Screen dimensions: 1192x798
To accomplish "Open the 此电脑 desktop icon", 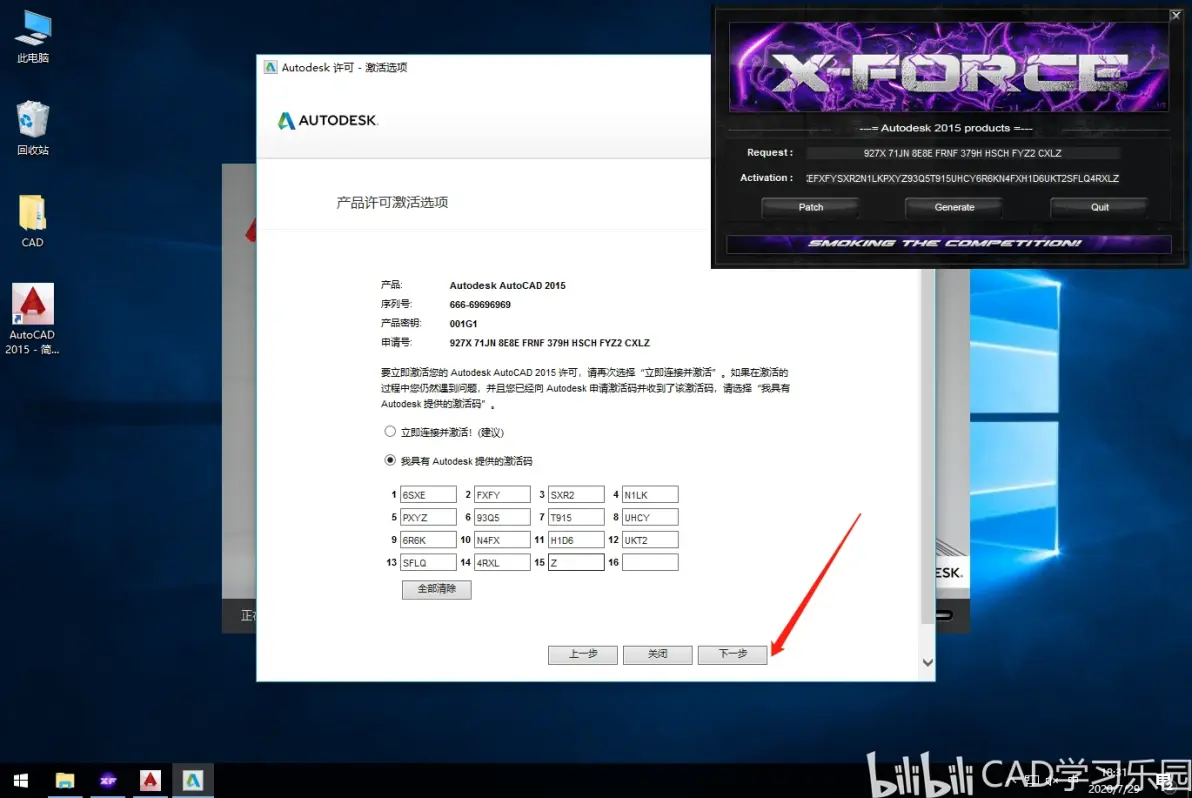I will point(33,36).
